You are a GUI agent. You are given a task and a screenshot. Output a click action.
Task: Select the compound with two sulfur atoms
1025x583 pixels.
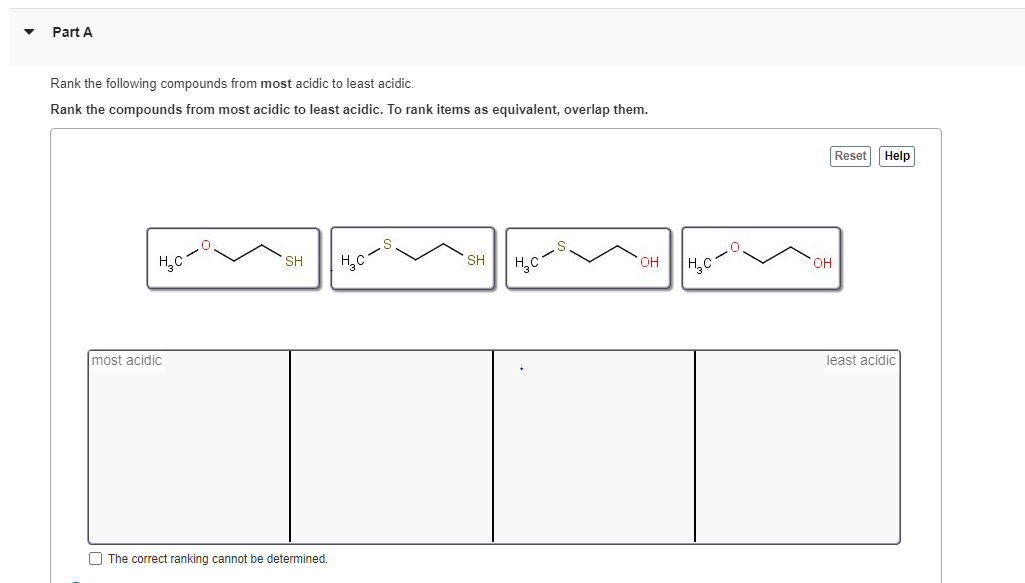(412, 258)
